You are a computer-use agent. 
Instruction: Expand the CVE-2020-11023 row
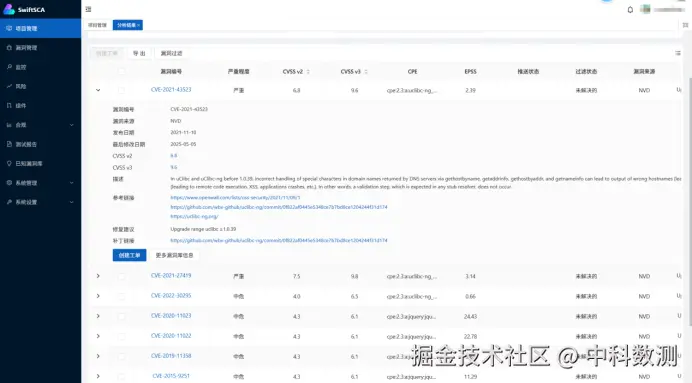98,316
